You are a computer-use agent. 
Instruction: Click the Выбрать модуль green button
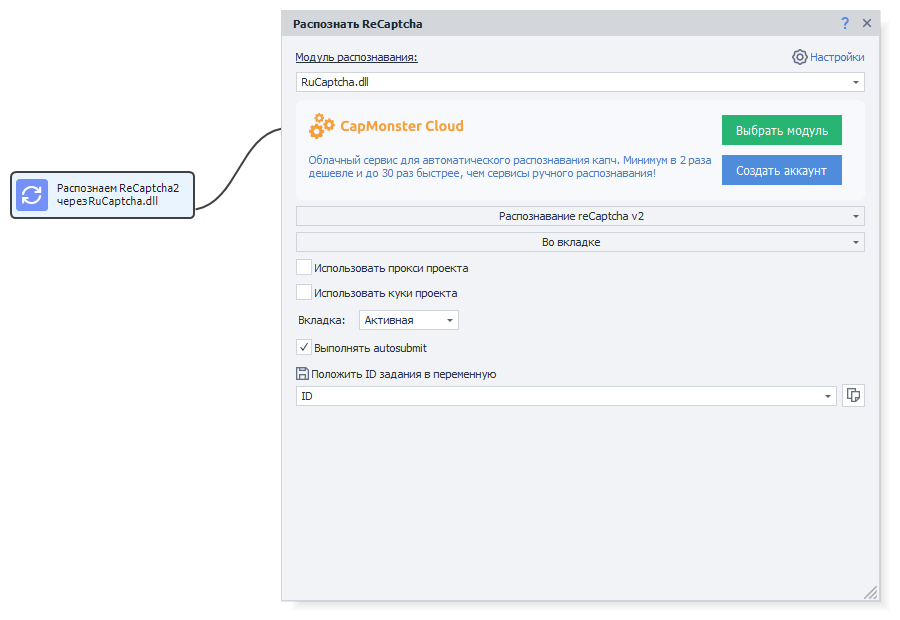pyautogui.click(x=781, y=131)
